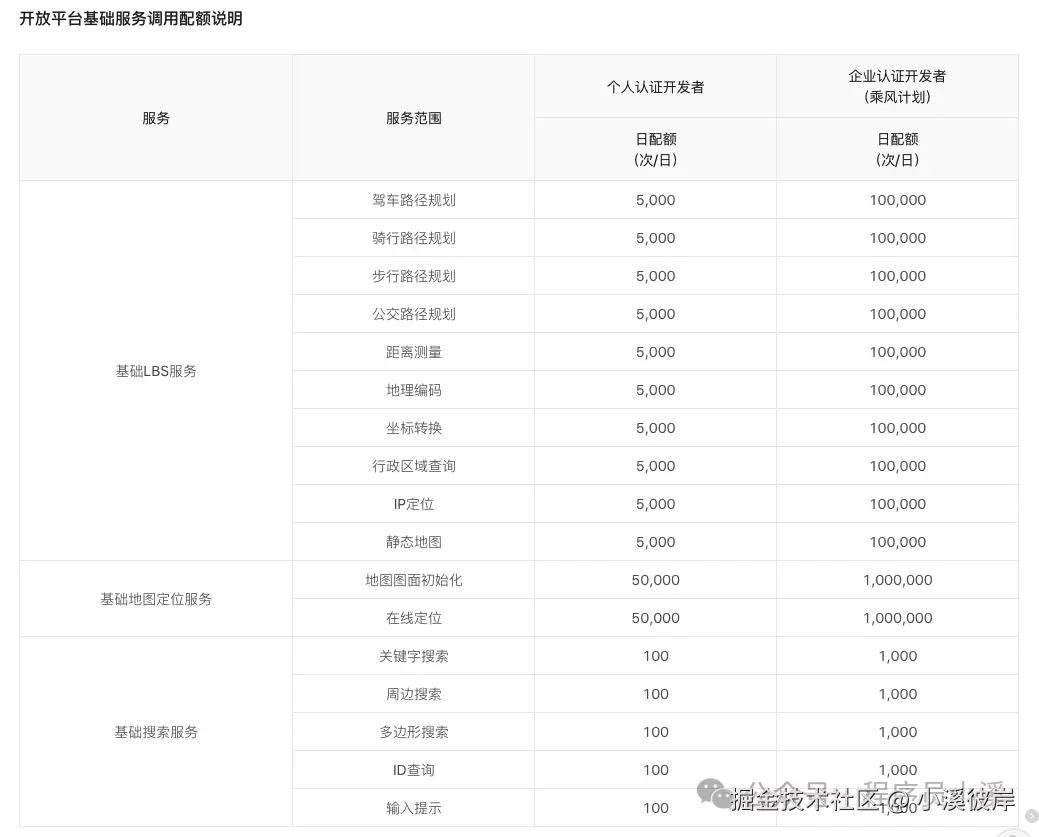The image size is (1039, 837).
Task: Click the 驾车路径规划 cell
Action: [412, 199]
